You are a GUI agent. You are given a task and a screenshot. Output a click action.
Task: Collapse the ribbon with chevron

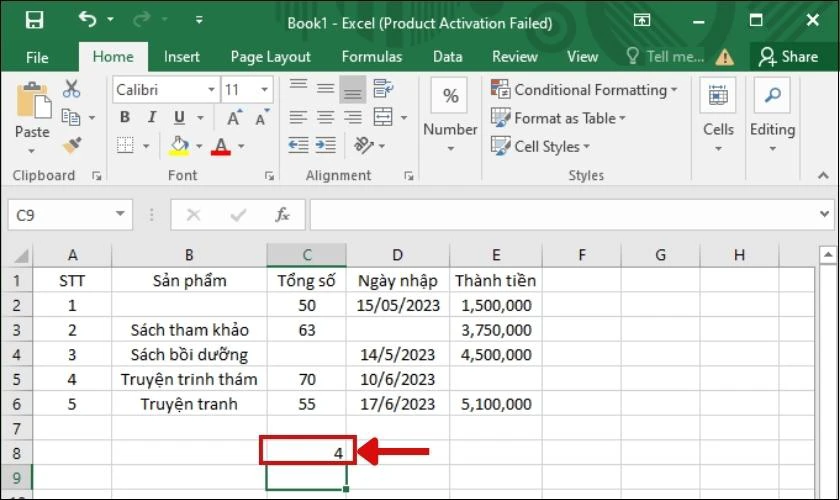(823, 176)
